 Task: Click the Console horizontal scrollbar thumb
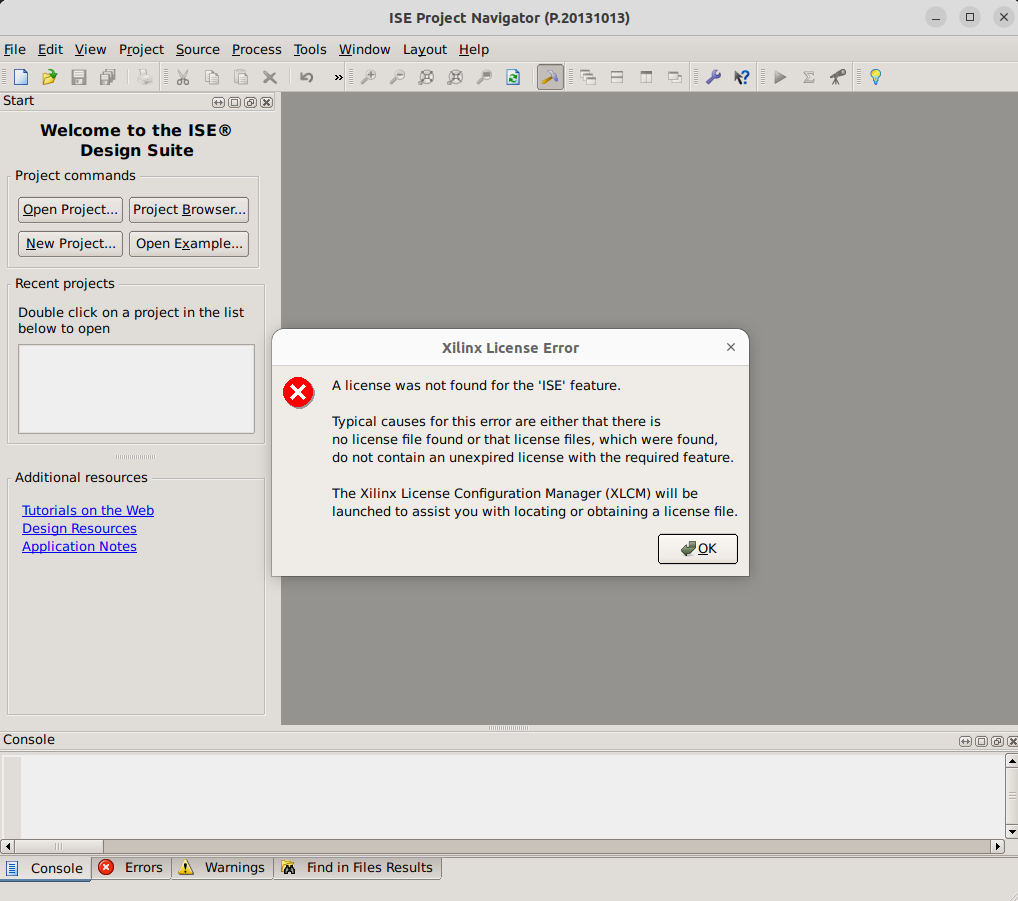(x=59, y=846)
